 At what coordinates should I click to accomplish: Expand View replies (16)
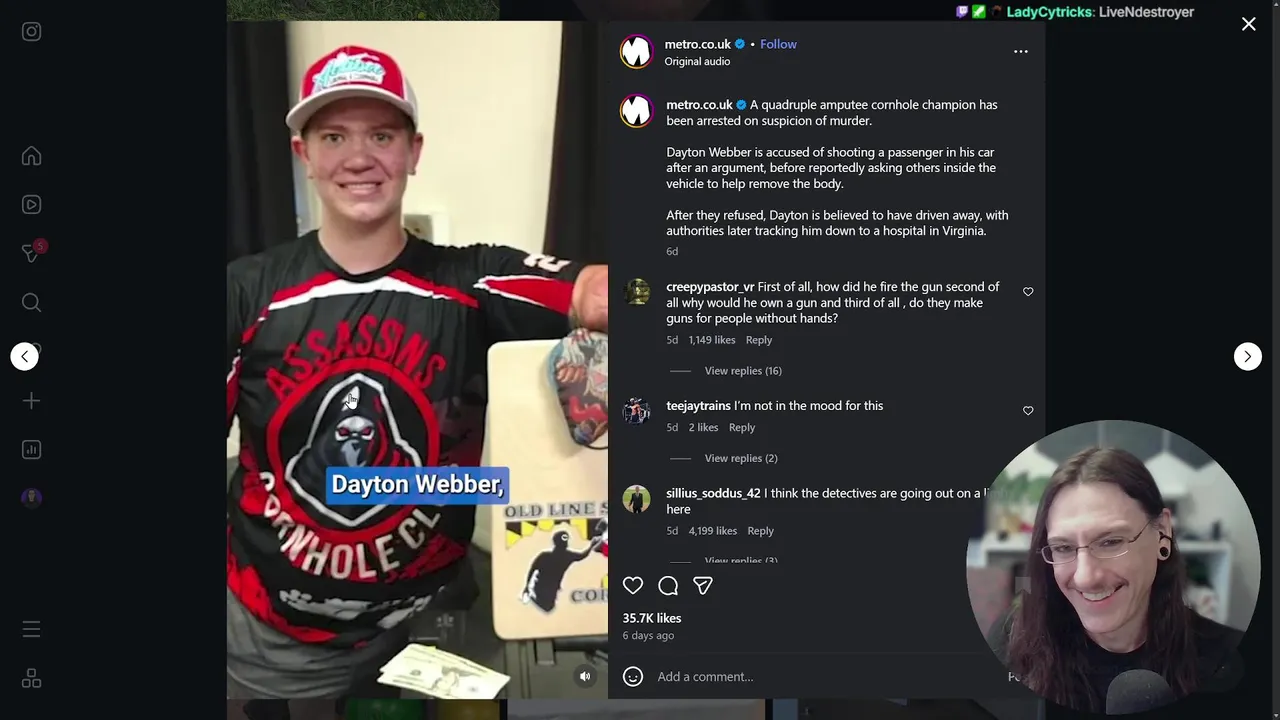click(x=743, y=371)
